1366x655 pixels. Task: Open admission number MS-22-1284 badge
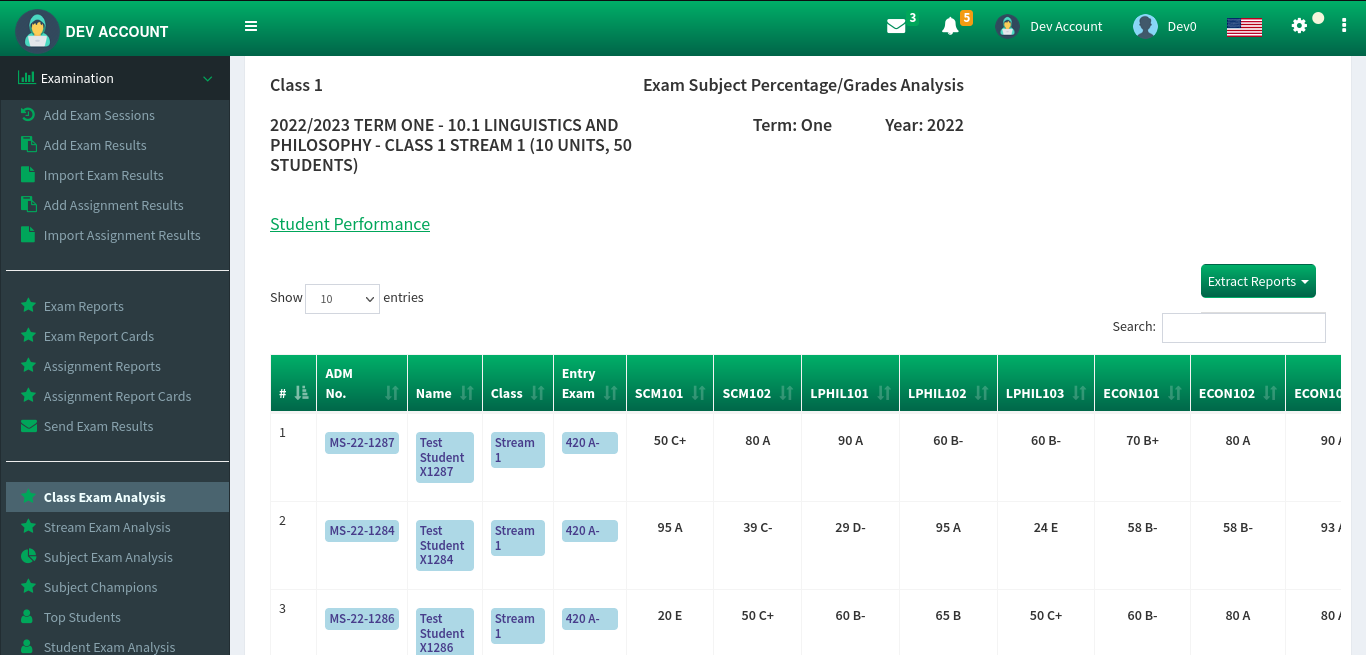[362, 531]
